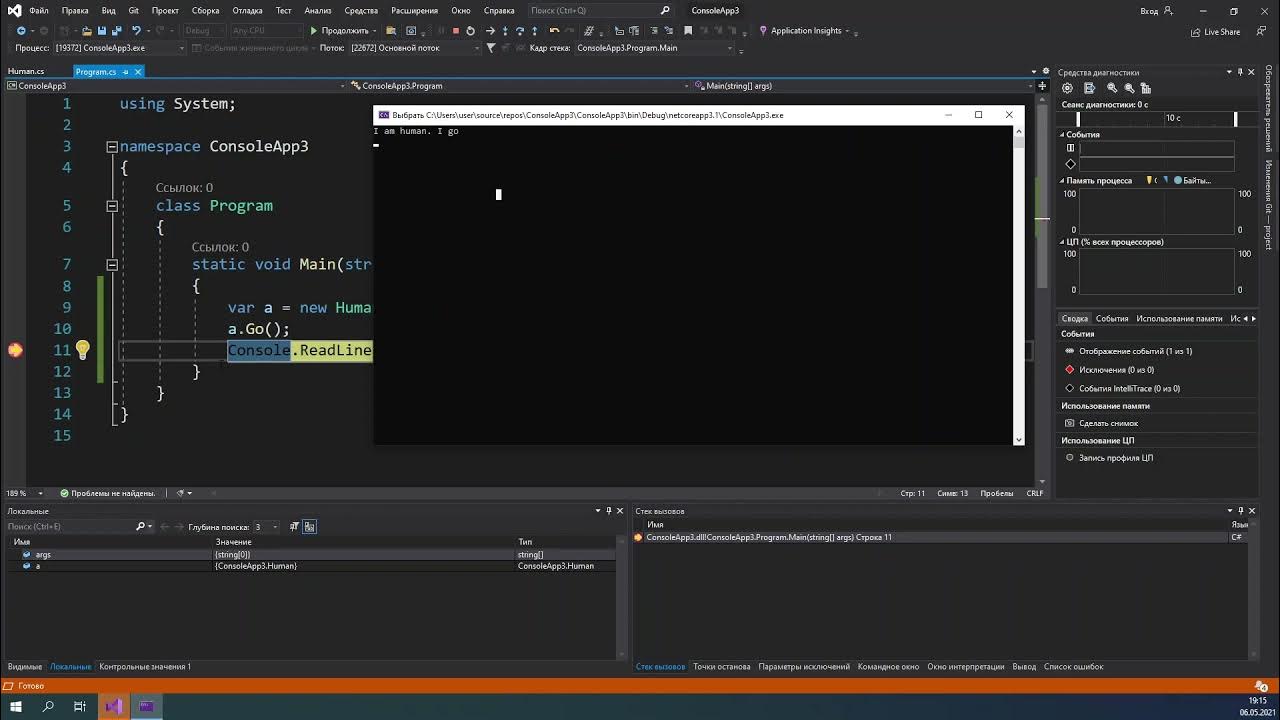The height and width of the screenshot is (720, 1280).
Task: Click the Live Share button
Action: [x=1215, y=32]
